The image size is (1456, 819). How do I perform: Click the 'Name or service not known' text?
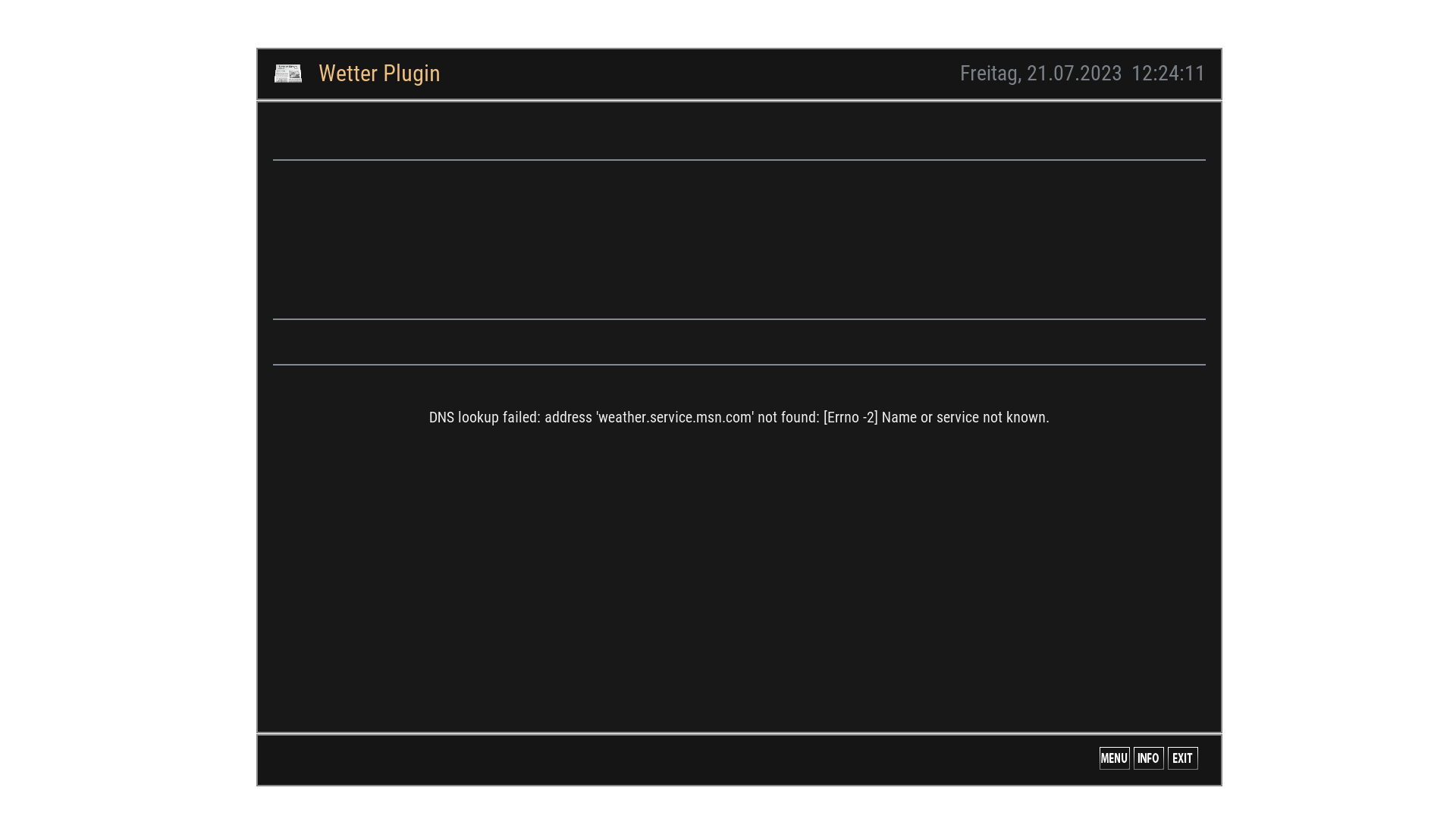point(965,418)
